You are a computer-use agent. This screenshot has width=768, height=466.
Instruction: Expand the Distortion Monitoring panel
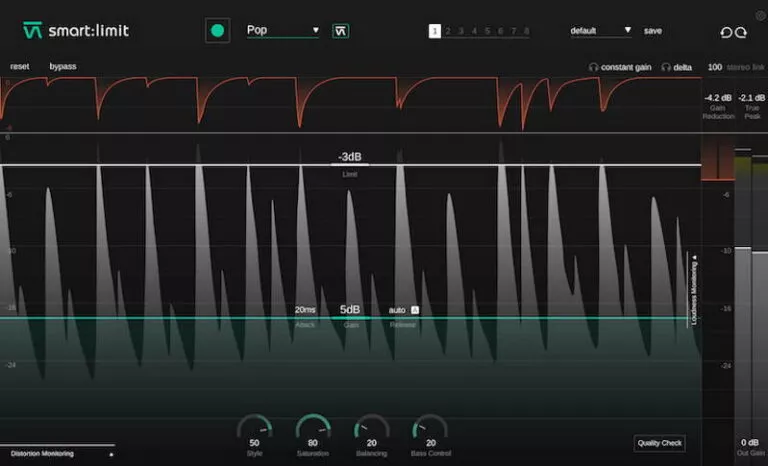point(58,454)
